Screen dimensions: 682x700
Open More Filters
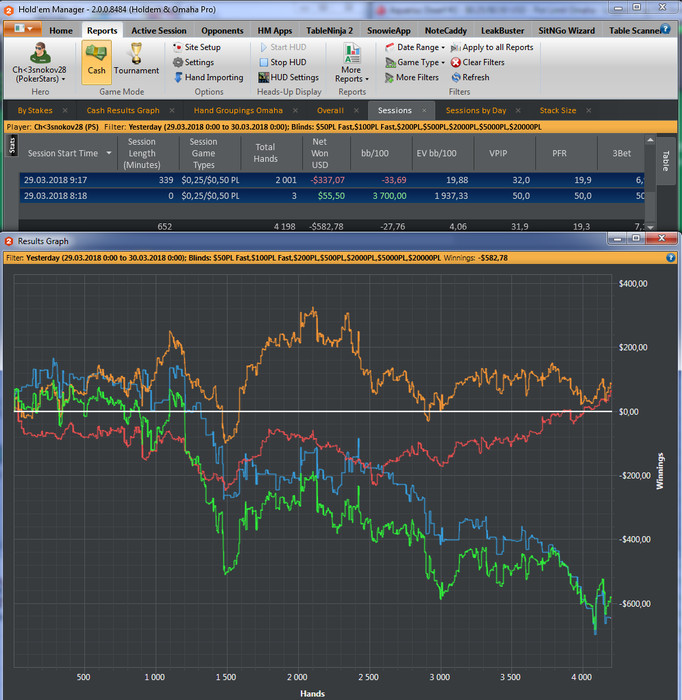pos(412,78)
